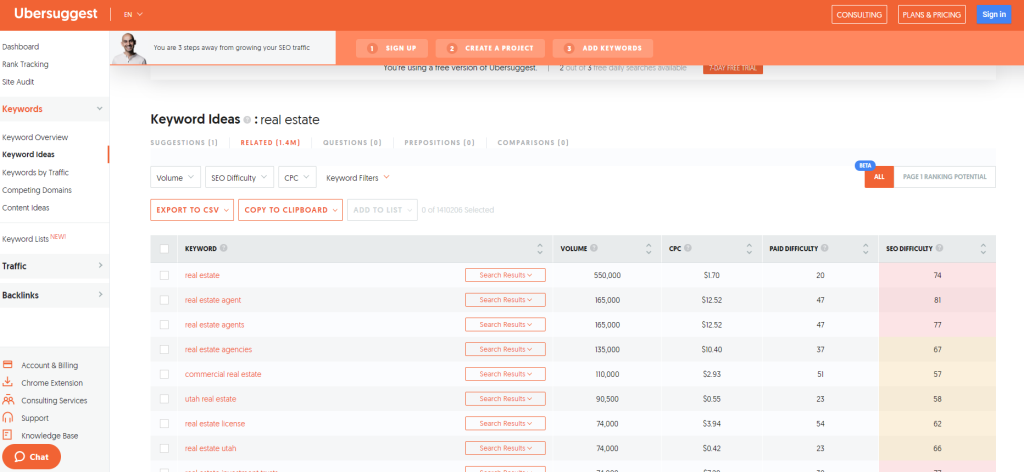
Task: Open the Chat widget
Action: 31,456
